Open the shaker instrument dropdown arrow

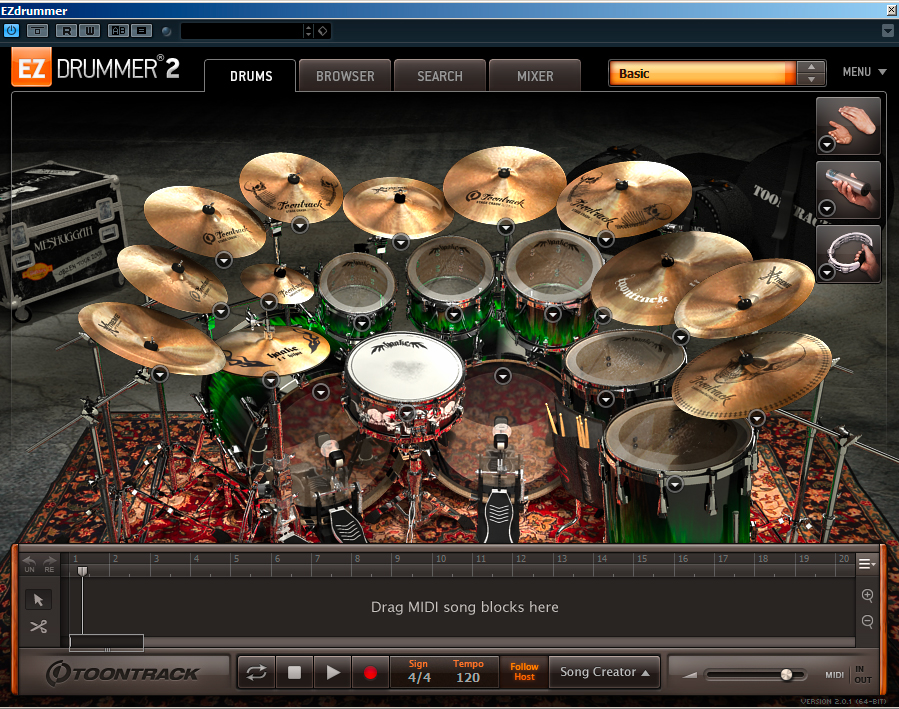pos(827,207)
